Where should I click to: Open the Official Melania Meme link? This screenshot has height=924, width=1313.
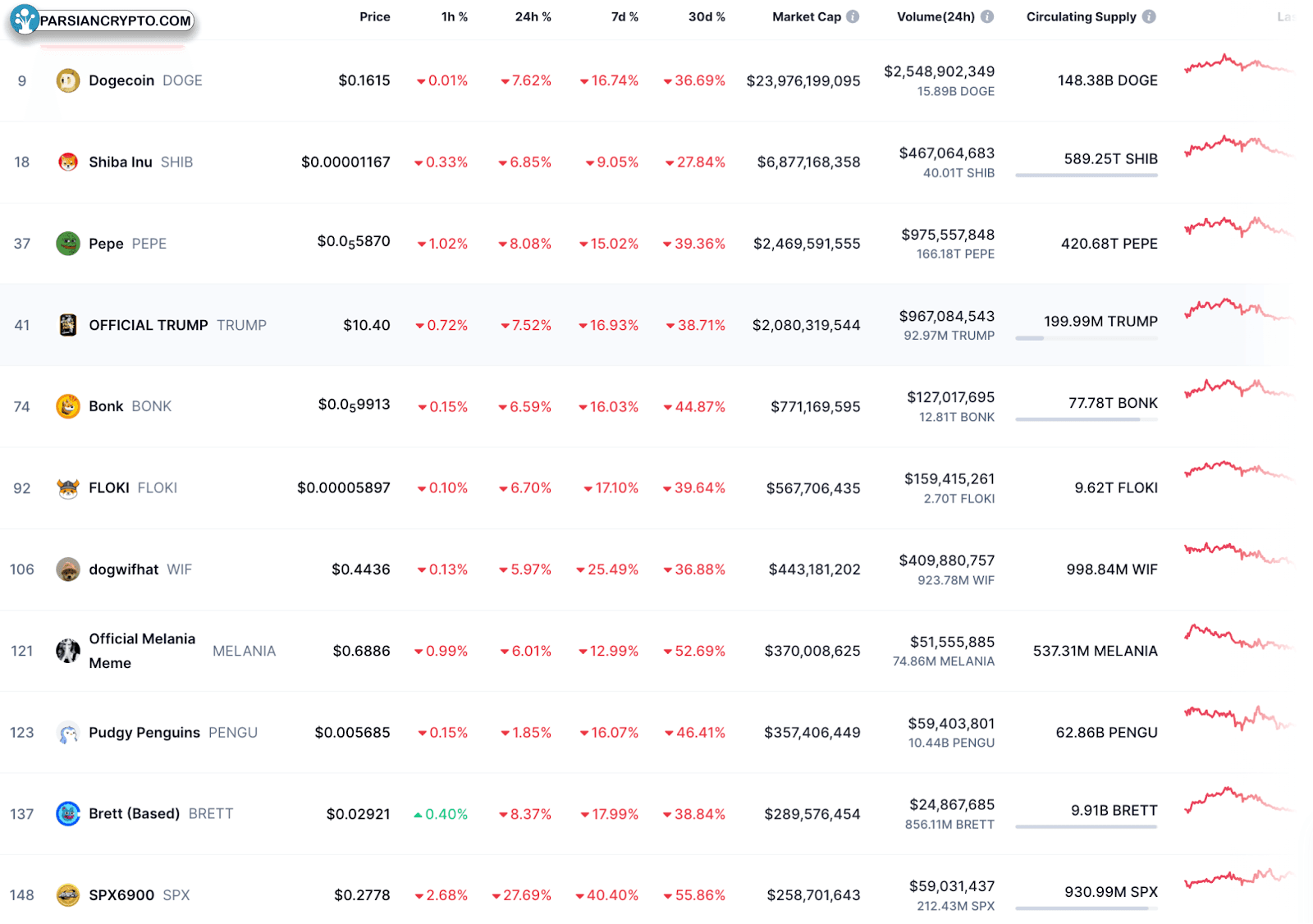142,650
